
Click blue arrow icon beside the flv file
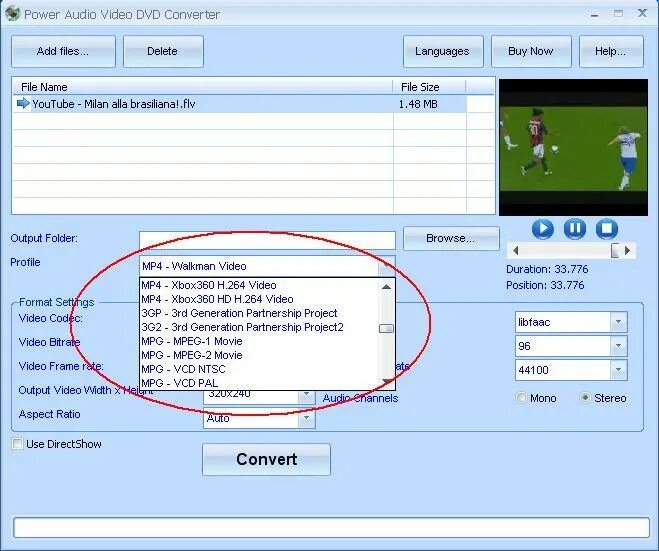tap(23, 103)
